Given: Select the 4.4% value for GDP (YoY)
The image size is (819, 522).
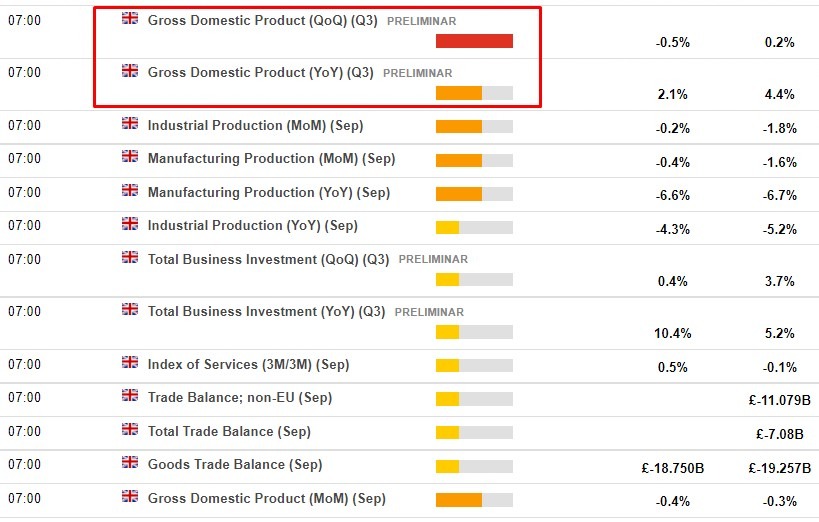Looking at the screenshot, I should click(x=779, y=95).
